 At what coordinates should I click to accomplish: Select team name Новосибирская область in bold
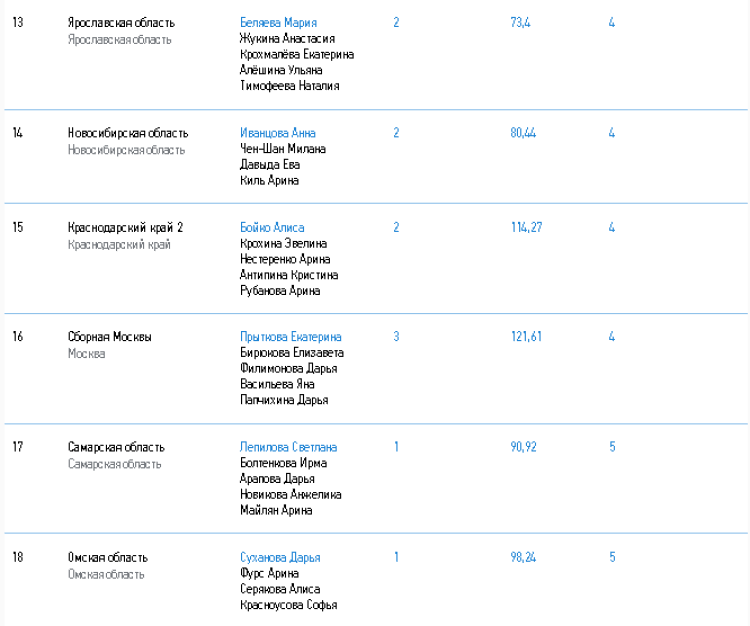pyautogui.click(x=128, y=133)
